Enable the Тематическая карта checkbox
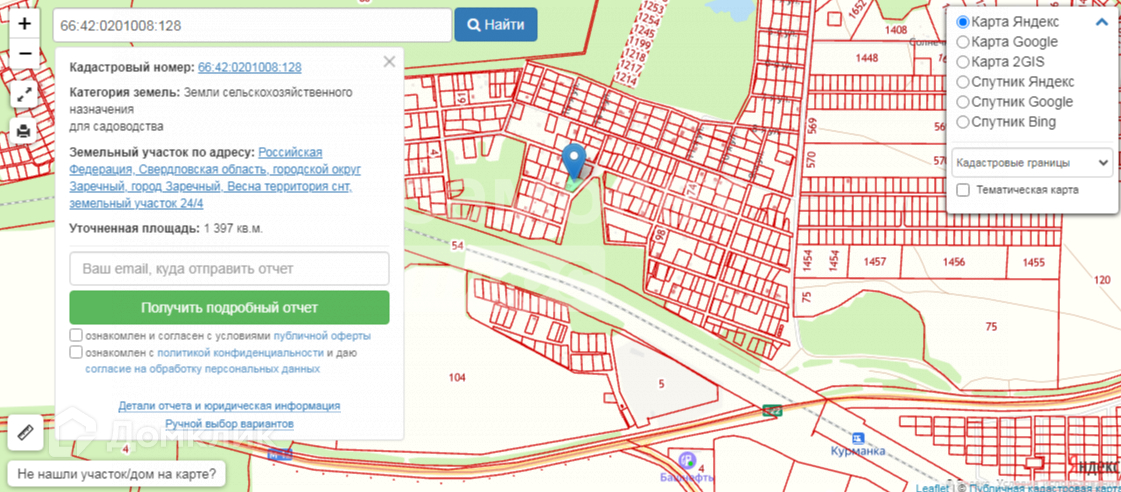Screen dimensions: 1121x492 (x=963, y=190)
